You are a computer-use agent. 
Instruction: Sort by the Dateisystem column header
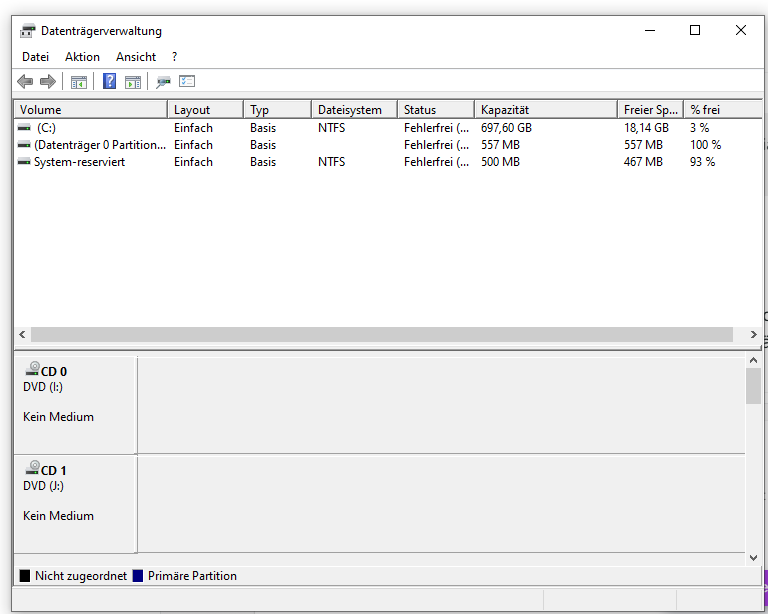click(355, 110)
